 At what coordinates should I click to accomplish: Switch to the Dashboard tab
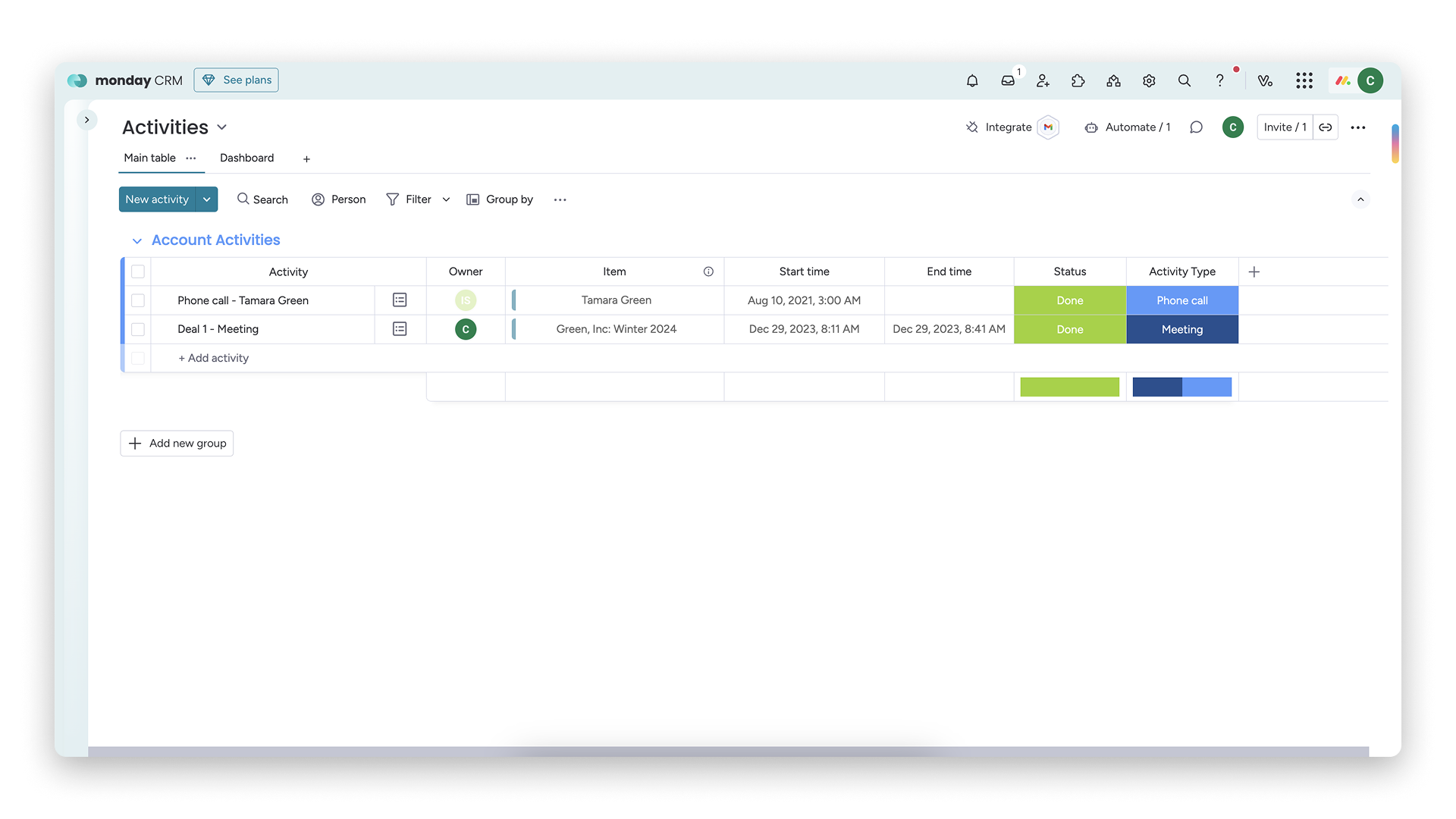click(x=247, y=158)
